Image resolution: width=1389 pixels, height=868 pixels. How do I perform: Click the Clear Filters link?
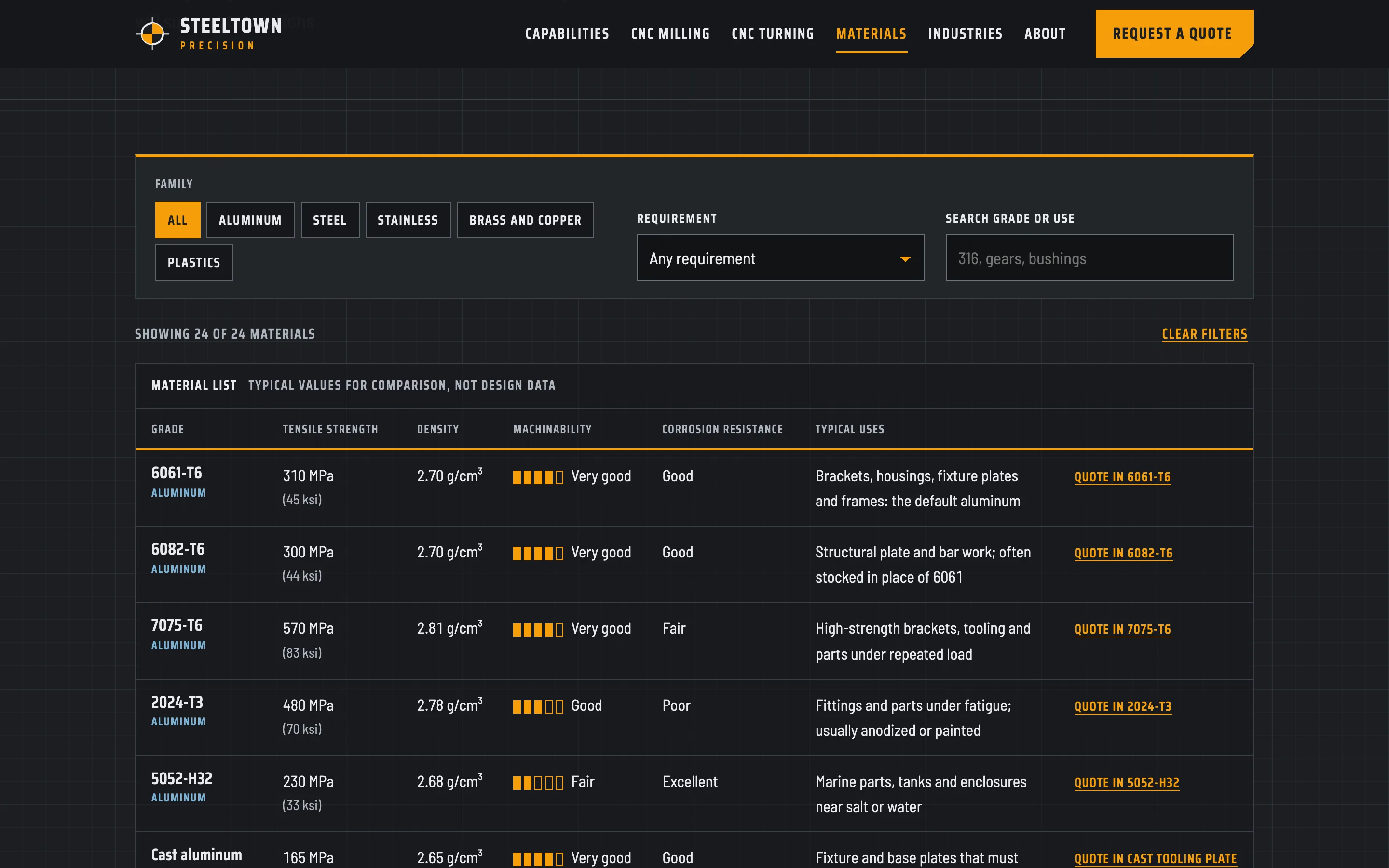pyautogui.click(x=1204, y=334)
